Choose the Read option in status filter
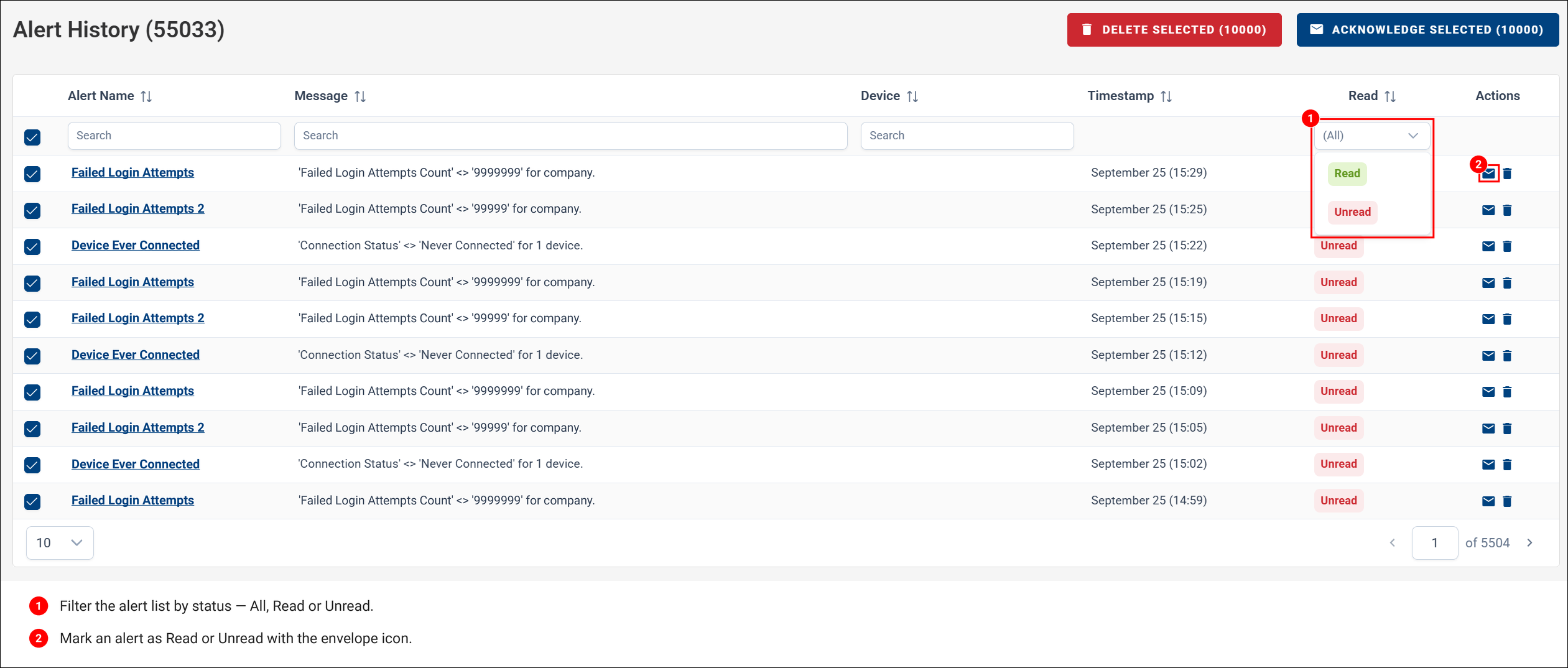The height and width of the screenshot is (668, 1568). tap(1347, 174)
